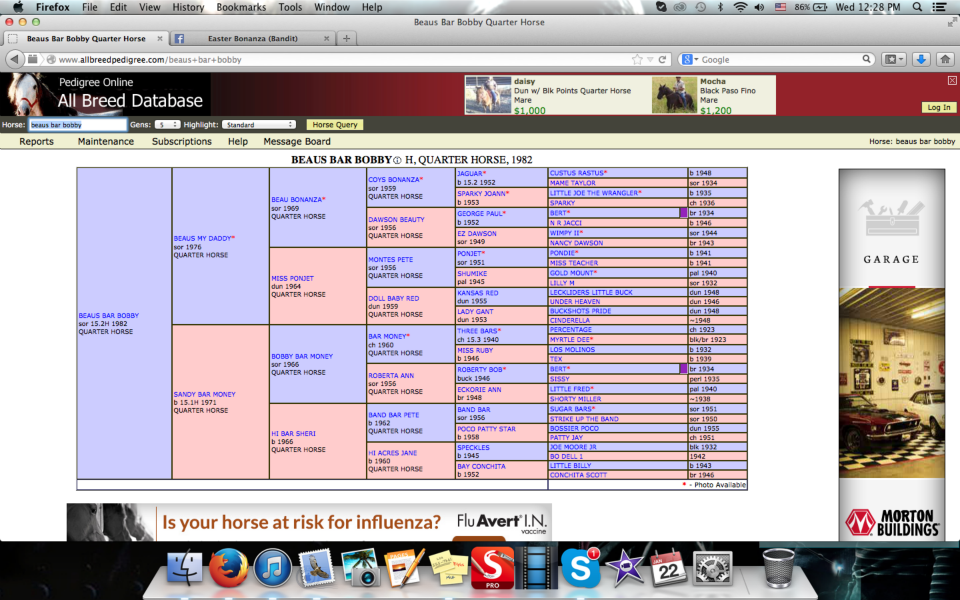This screenshot has width=960, height=600.
Task: Open Mail stamp icon in the Dock
Action: (x=316, y=568)
